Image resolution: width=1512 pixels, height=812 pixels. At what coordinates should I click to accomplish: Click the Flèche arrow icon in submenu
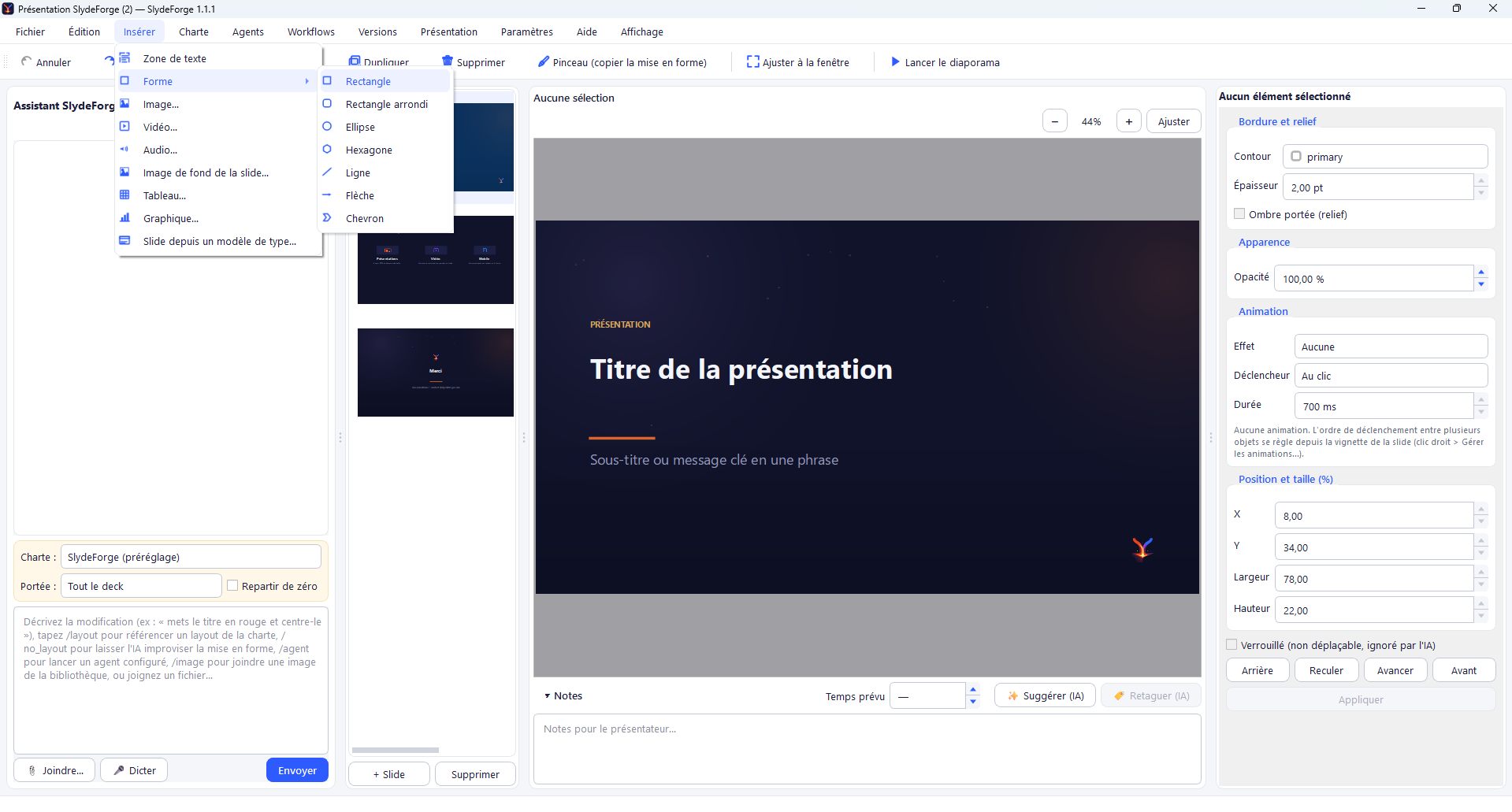coord(327,195)
